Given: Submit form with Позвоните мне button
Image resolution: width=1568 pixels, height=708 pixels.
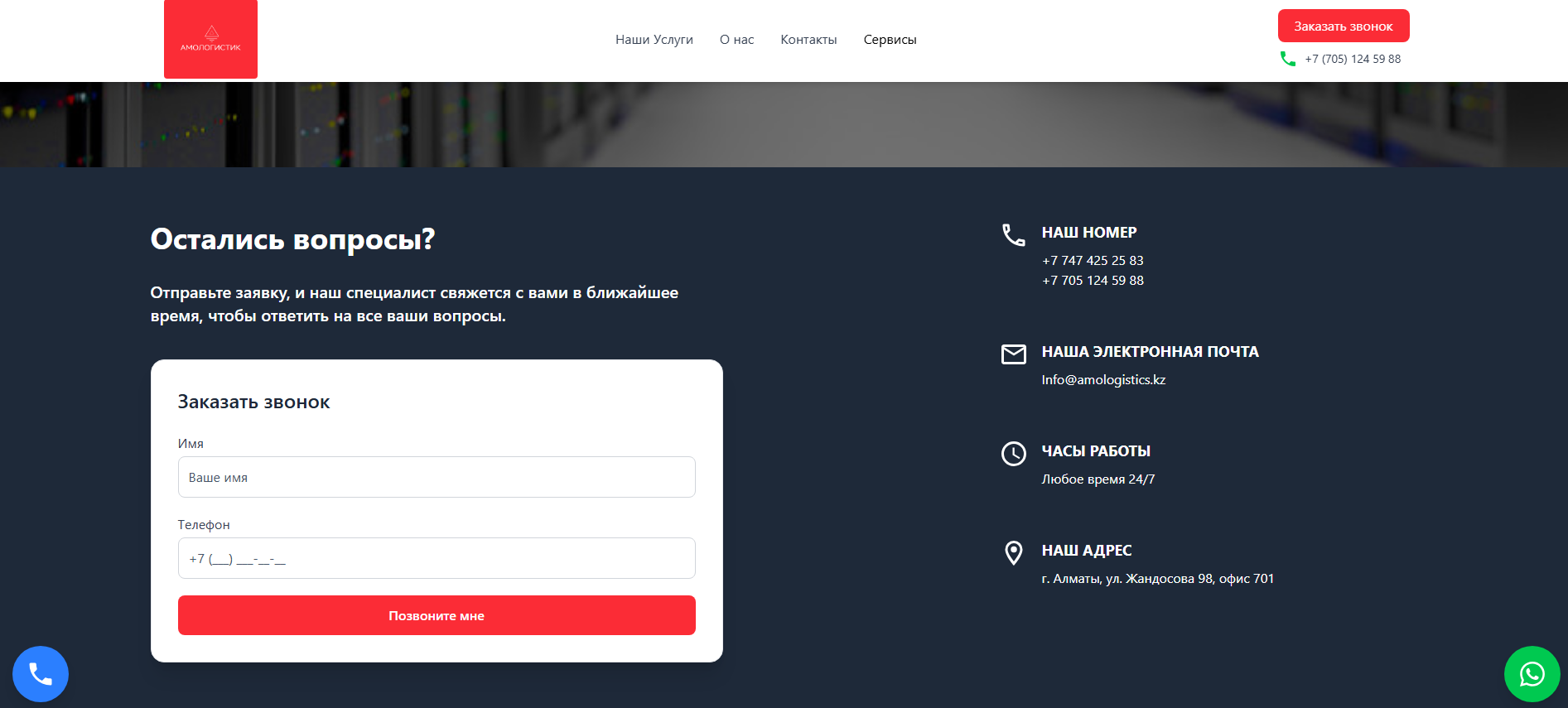Looking at the screenshot, I should (437, 615).
